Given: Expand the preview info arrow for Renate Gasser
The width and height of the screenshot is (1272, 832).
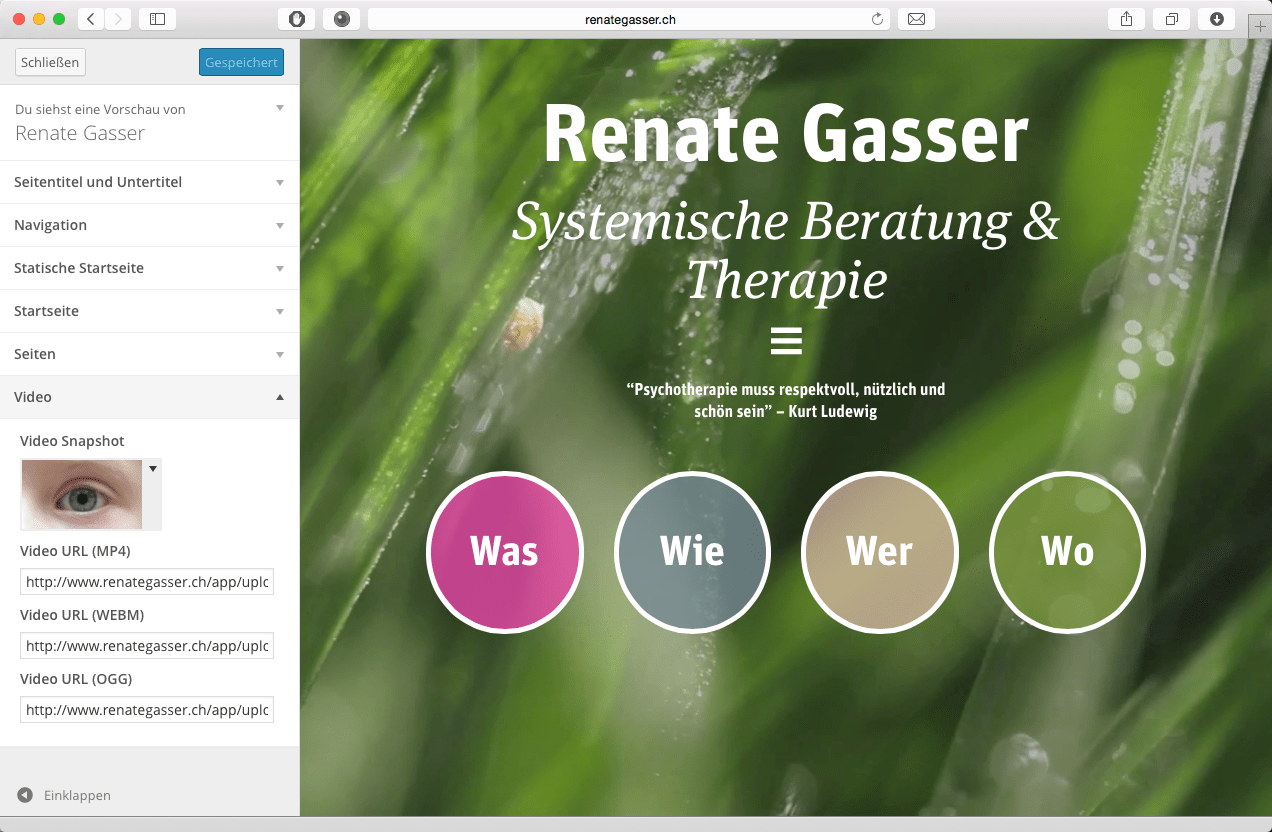Looking at the screenshot, I should click(280, 108).
